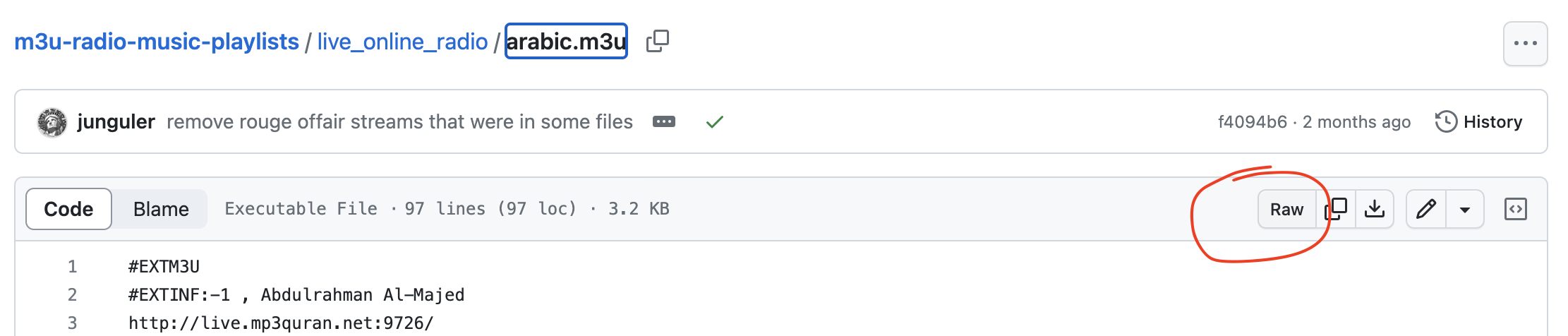The image size is (1568, 336).
Task: Select line number 2
Action: point(72,294)
